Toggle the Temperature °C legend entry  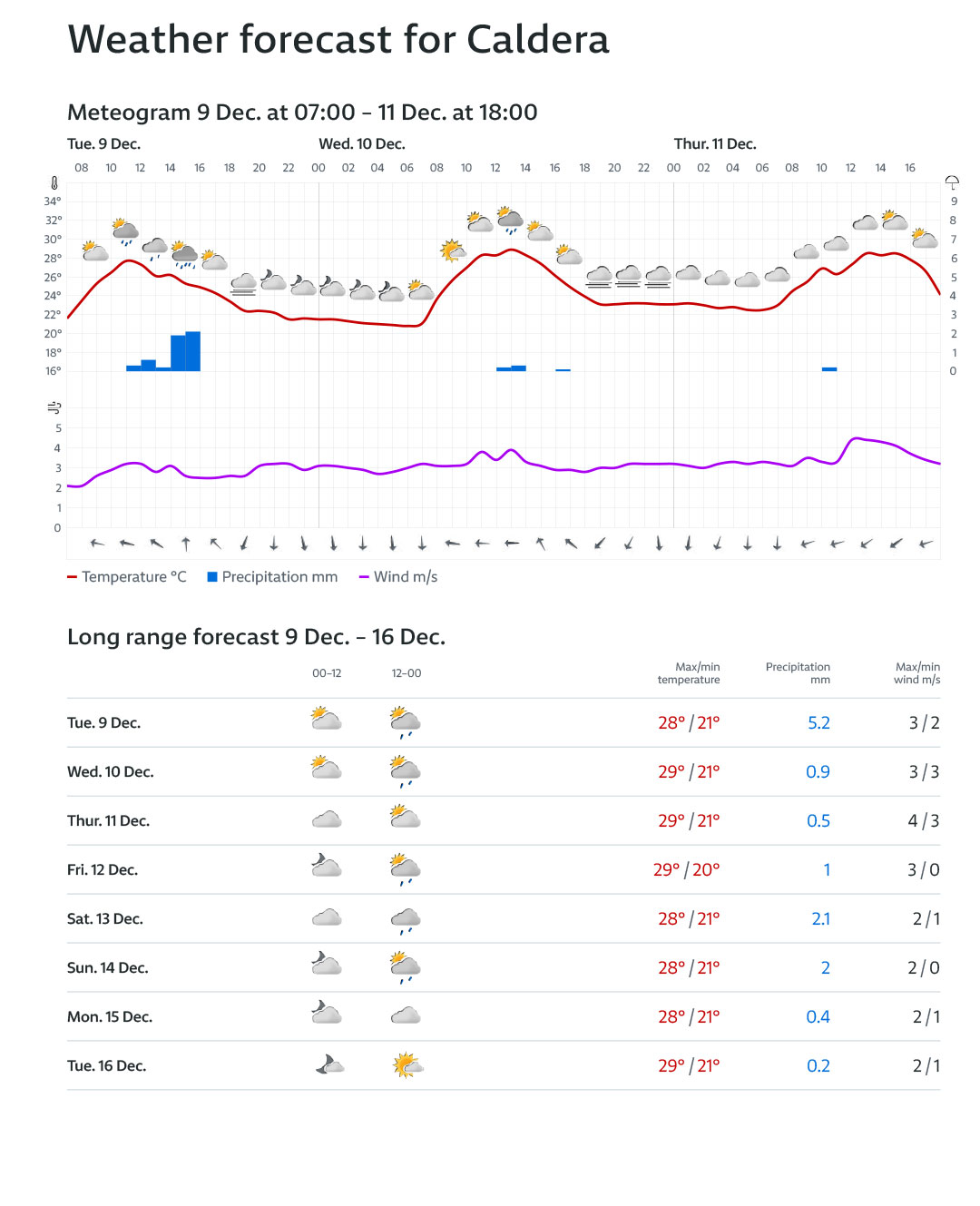[127, 577]
